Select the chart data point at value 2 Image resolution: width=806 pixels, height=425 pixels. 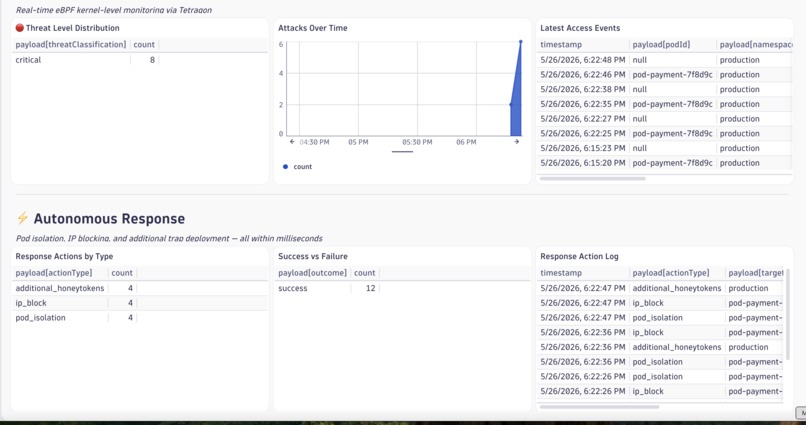pos(510,104)
